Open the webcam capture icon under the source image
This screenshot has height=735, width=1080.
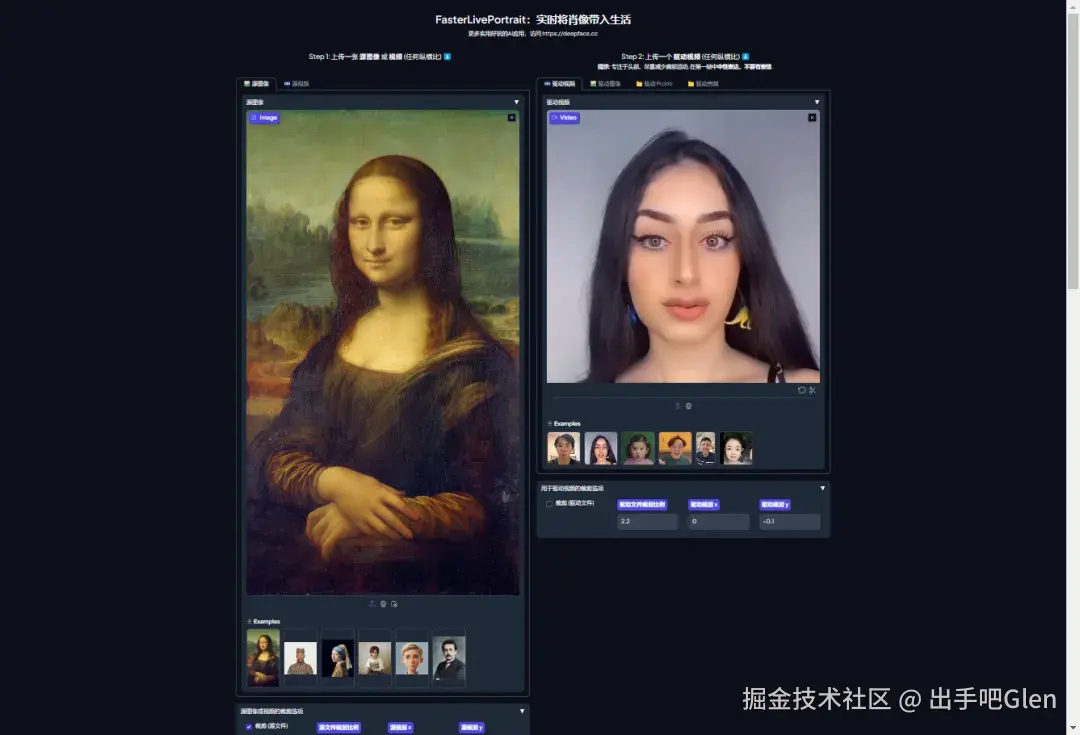coord(383,604)
